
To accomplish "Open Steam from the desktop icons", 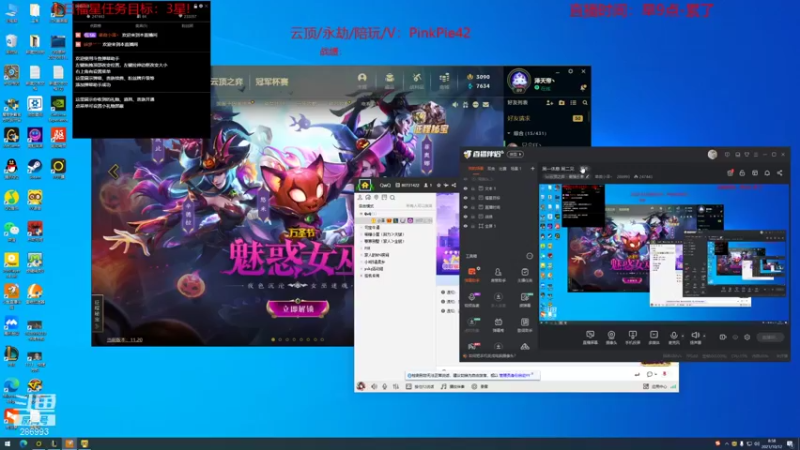I will coord(35,166).
